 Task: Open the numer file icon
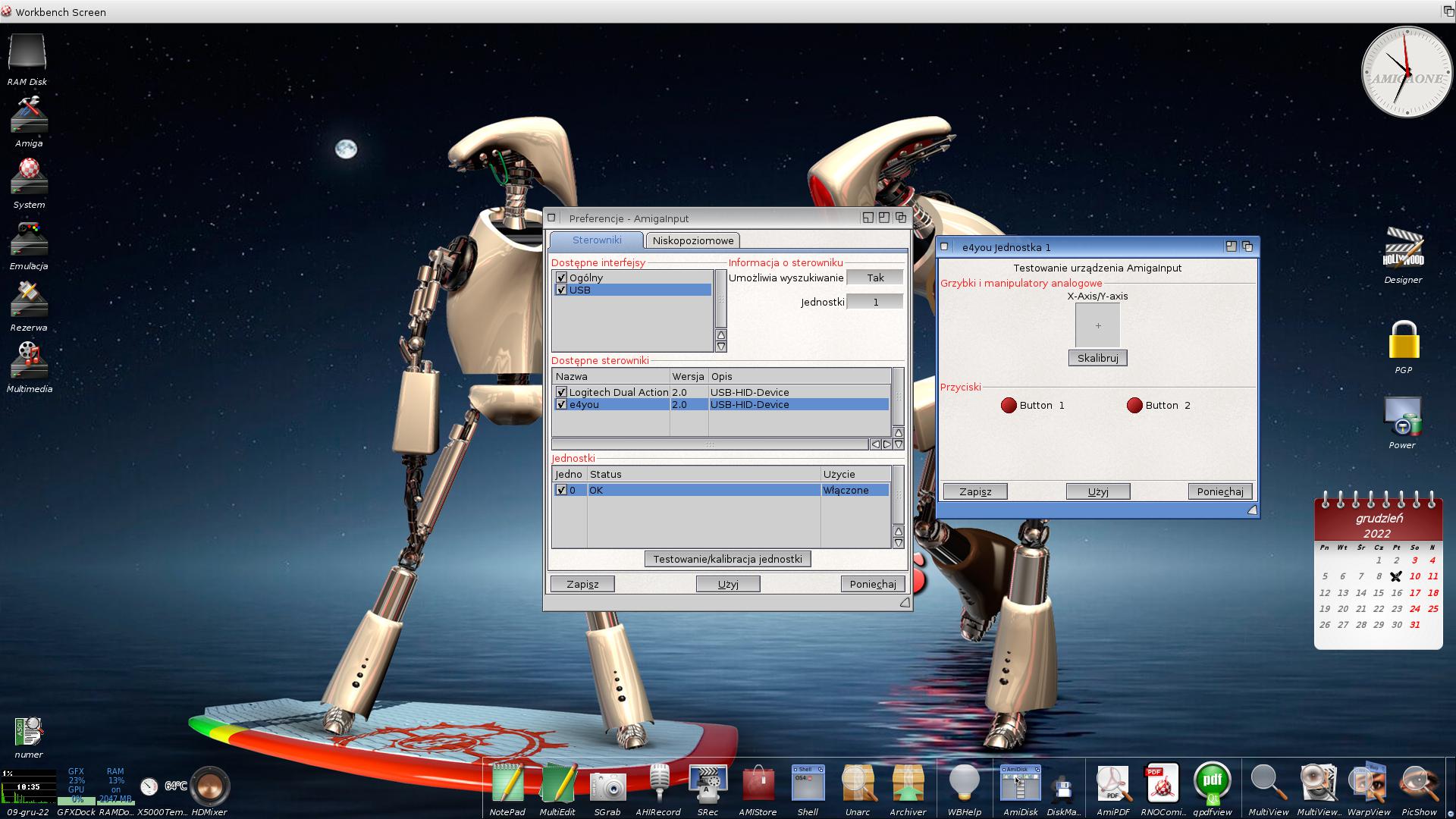[x=29, y=733]
